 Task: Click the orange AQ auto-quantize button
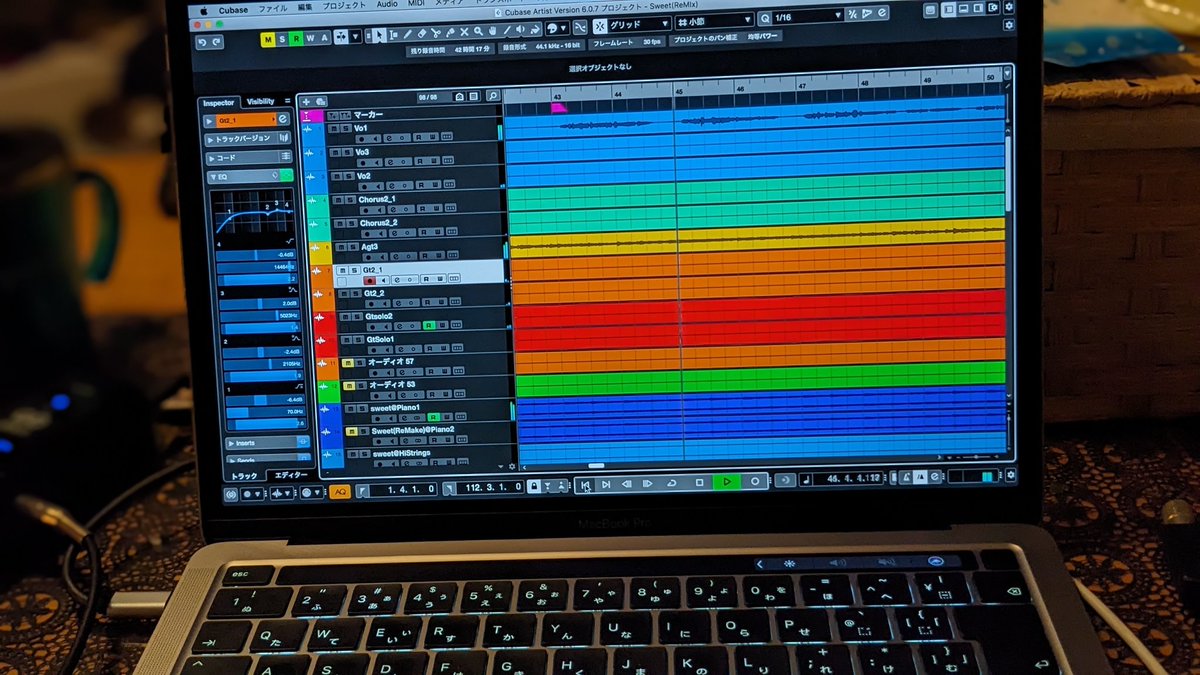tap(341, 491)
